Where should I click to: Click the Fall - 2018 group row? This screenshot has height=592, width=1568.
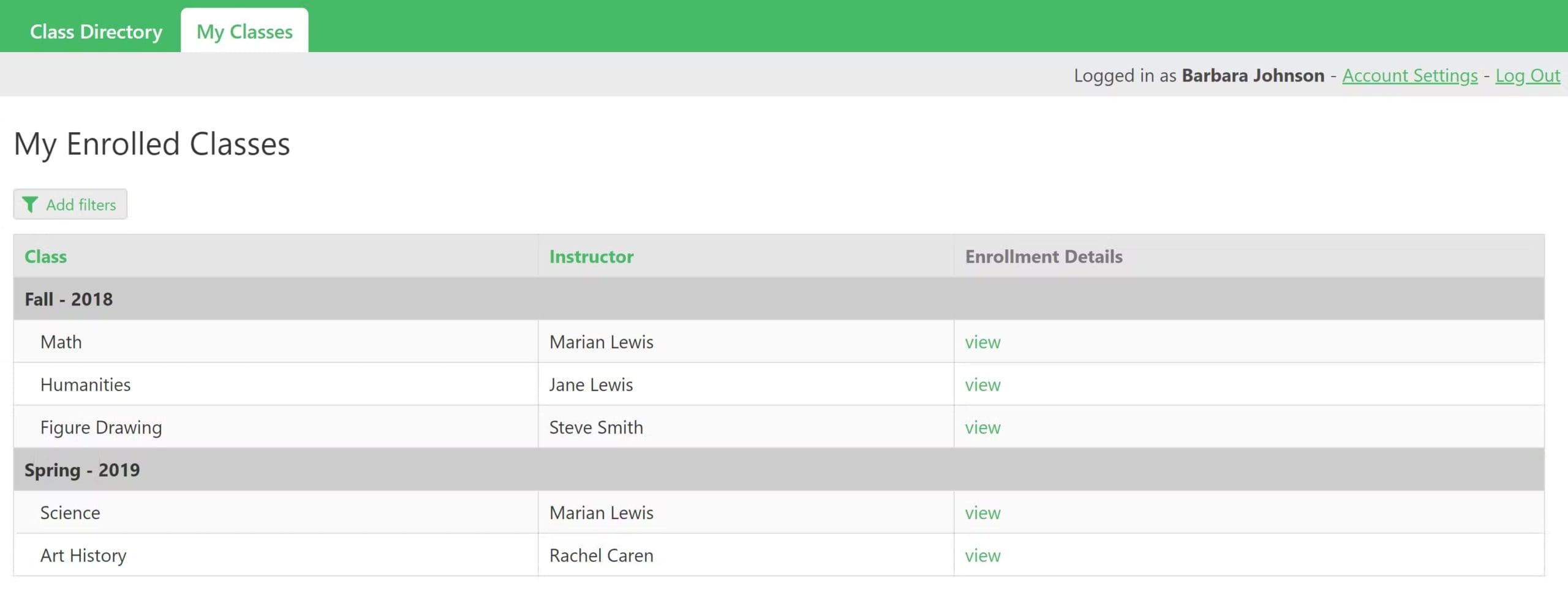point(69,299)
